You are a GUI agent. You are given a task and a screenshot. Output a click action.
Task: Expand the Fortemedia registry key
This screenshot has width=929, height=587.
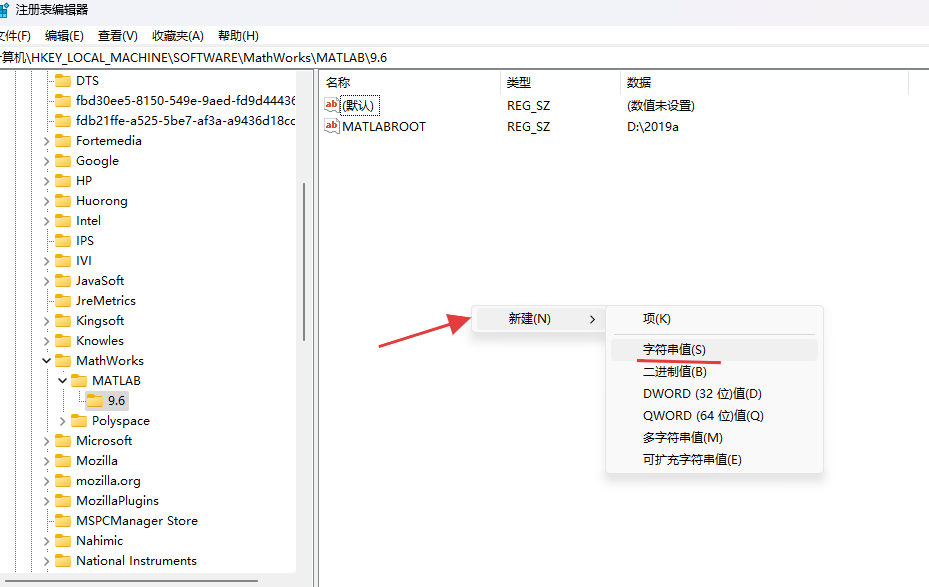pos(46,141)
